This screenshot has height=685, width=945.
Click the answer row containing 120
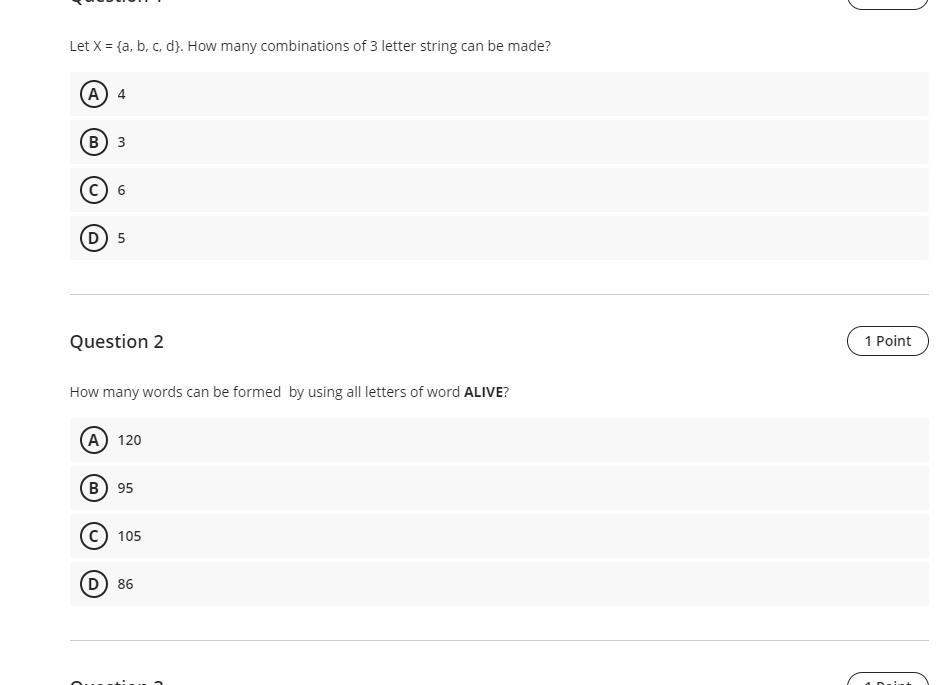pos(499,440)
